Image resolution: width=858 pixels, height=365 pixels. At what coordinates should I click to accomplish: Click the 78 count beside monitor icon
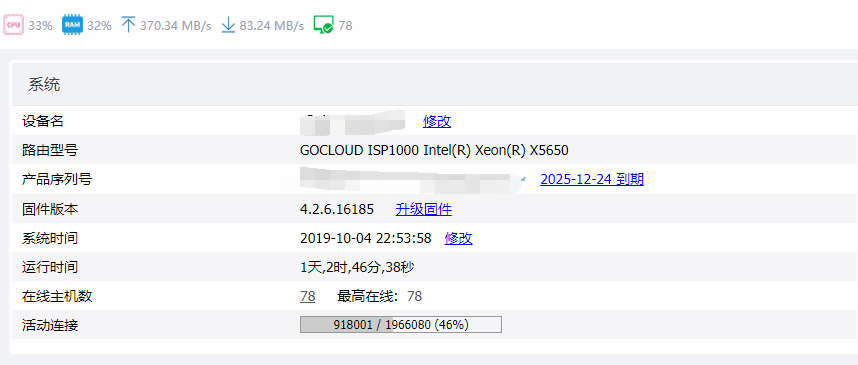pyautogui.click(x=345, y=26)
